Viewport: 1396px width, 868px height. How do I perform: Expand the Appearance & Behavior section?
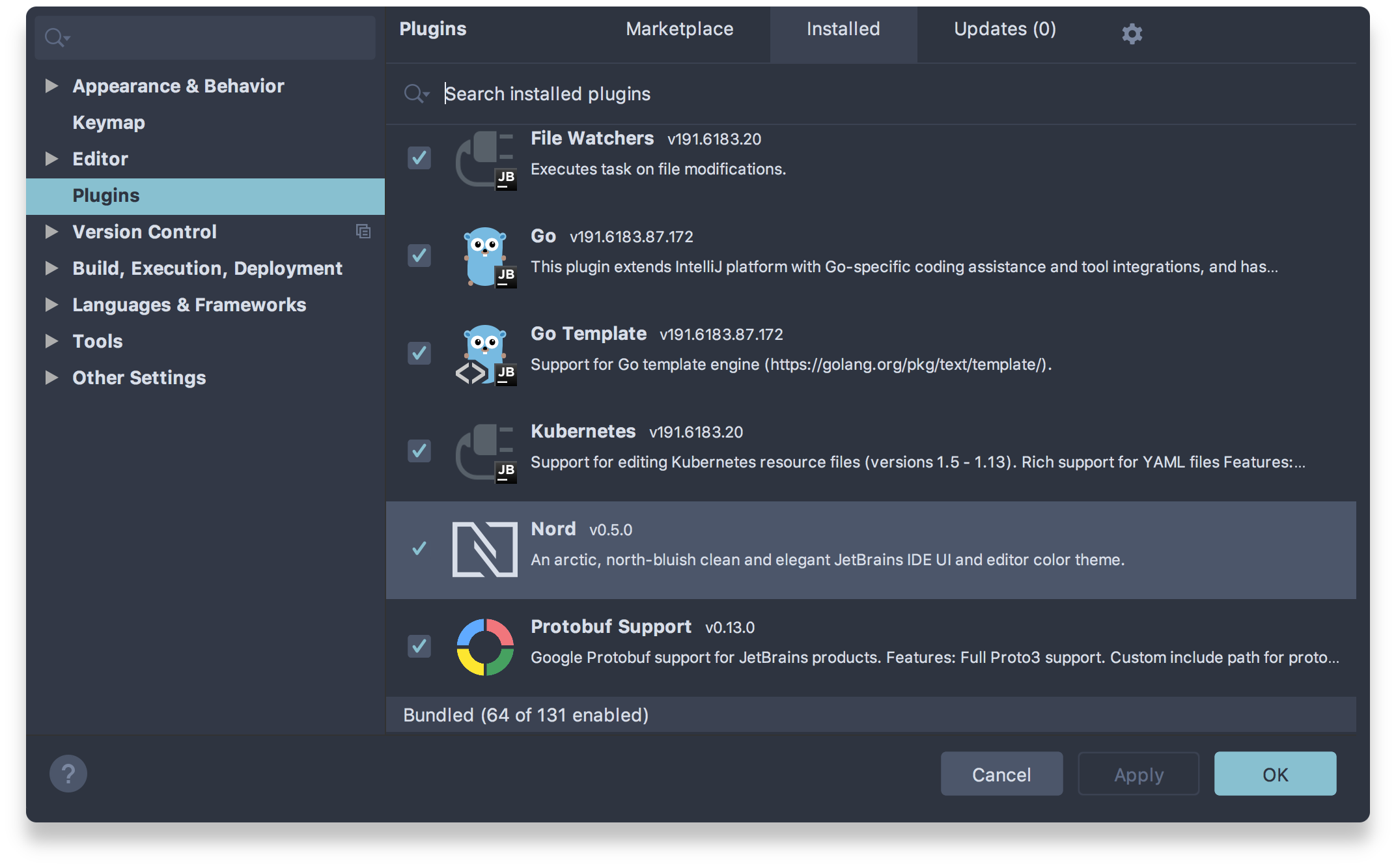coord(51,86)
